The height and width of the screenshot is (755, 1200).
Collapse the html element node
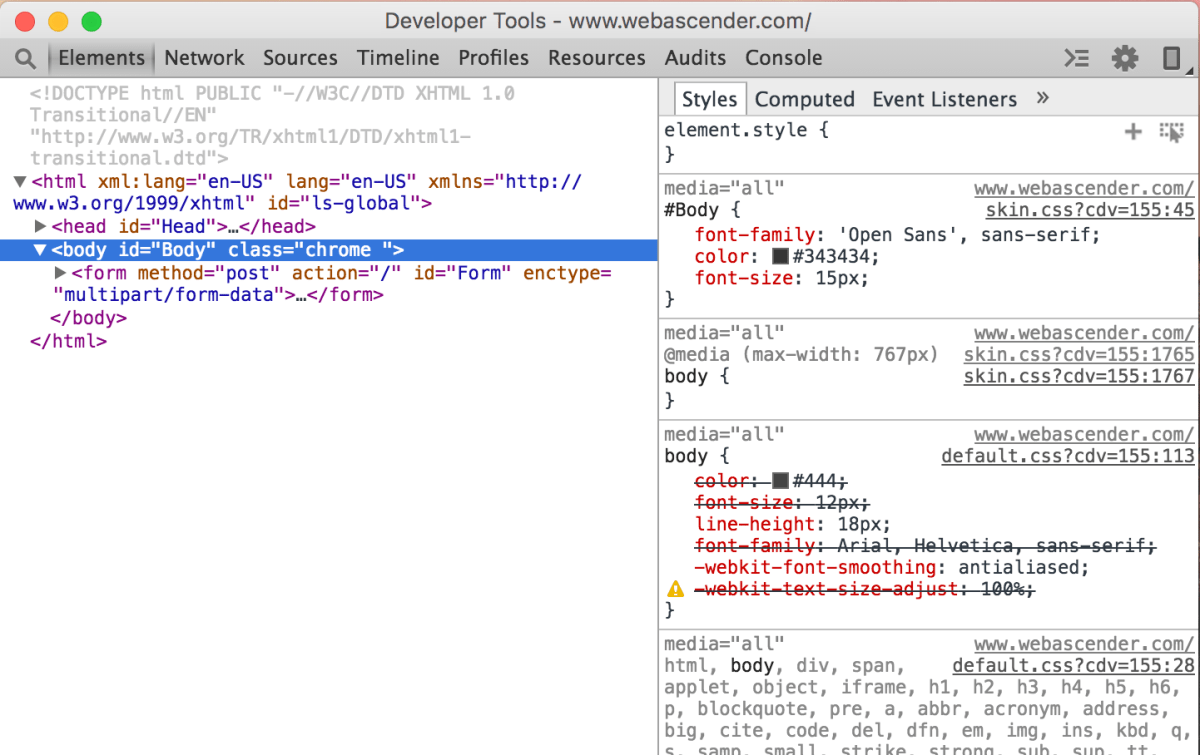point(20,182)
